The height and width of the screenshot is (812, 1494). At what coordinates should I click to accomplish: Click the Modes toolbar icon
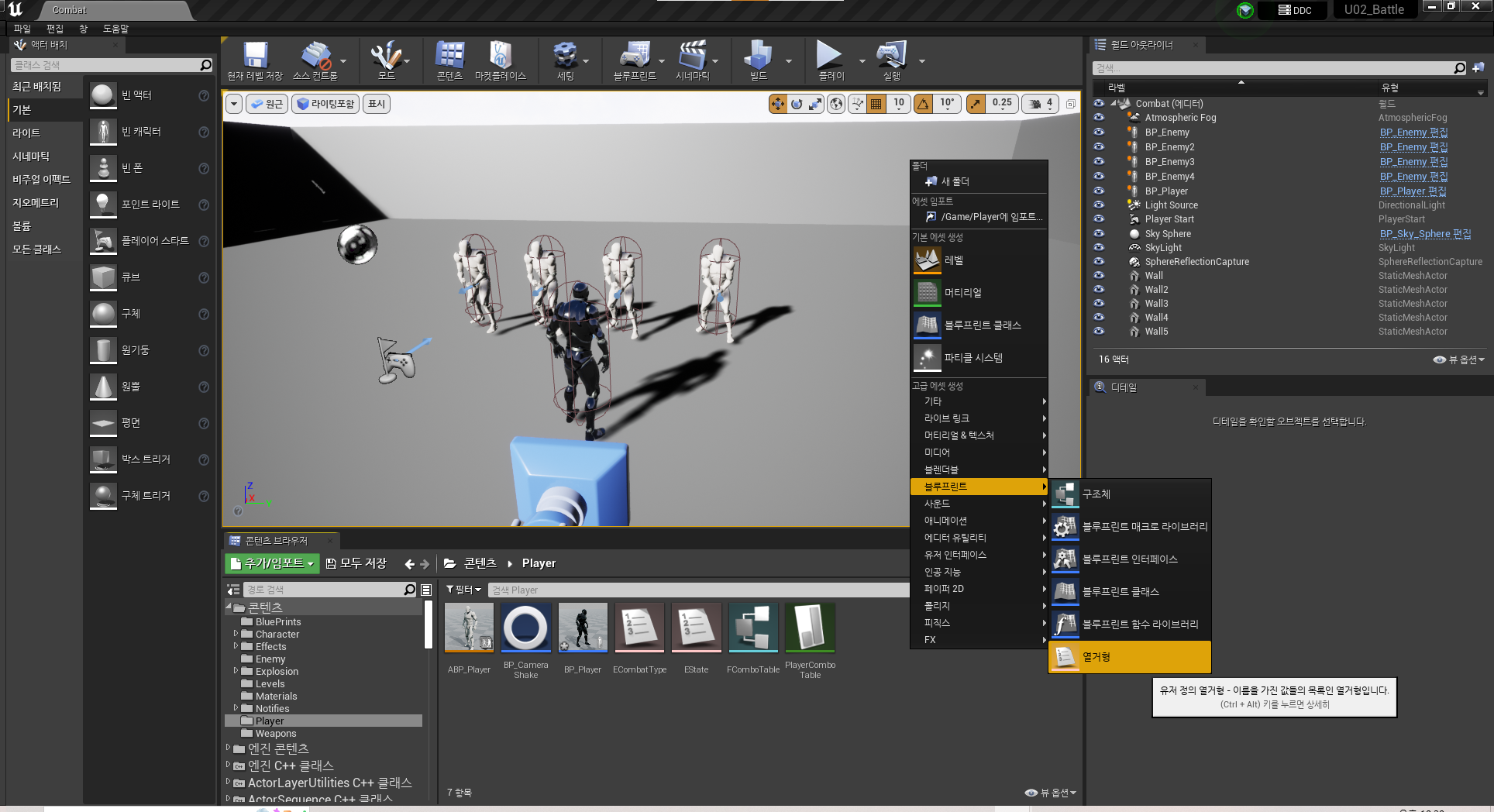[x=385, y=56]
